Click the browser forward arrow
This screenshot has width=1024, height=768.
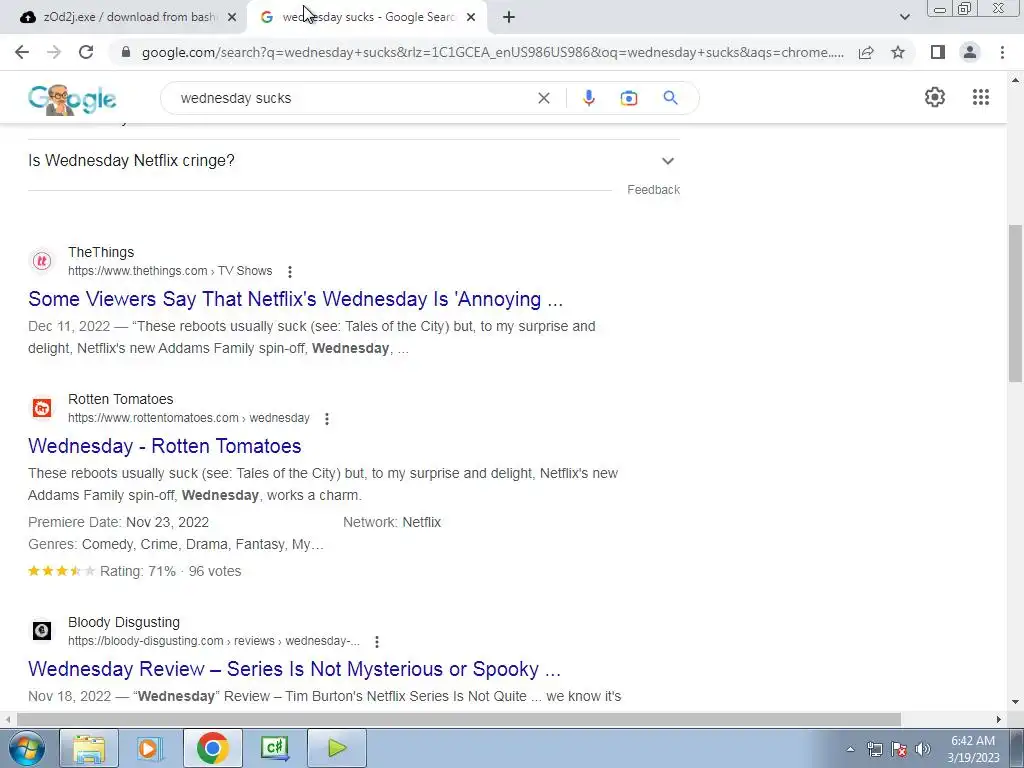pyautogui.click(x=54, y=52)
